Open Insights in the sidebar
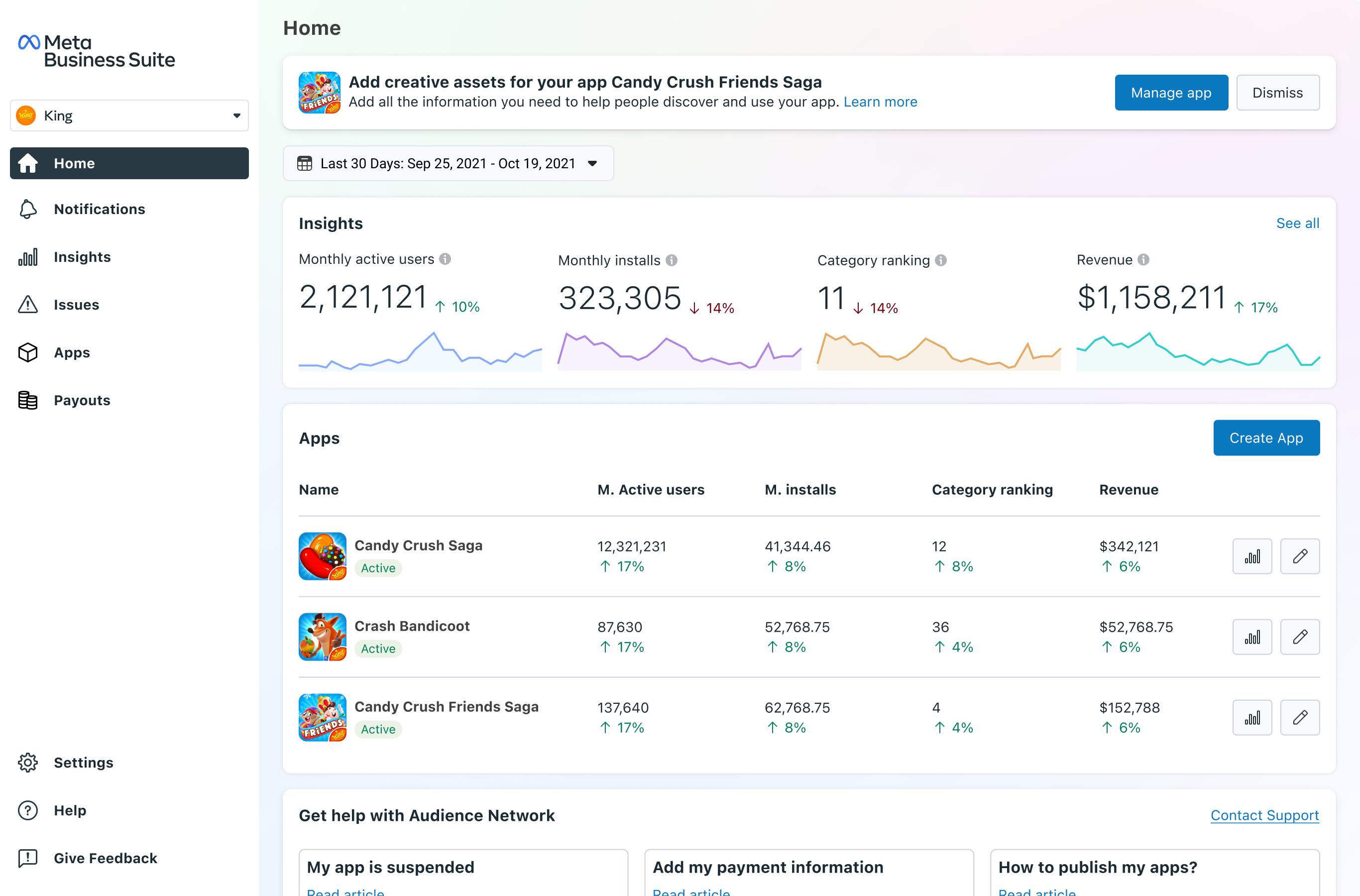Screen dimensions: 1360x896 point(129,257)
